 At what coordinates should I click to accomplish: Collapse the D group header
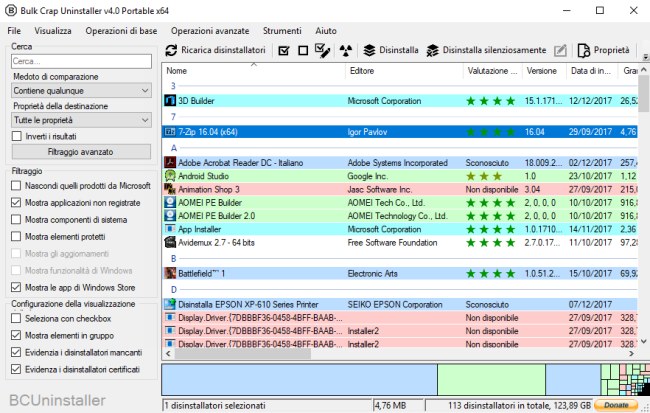[174, 289]
